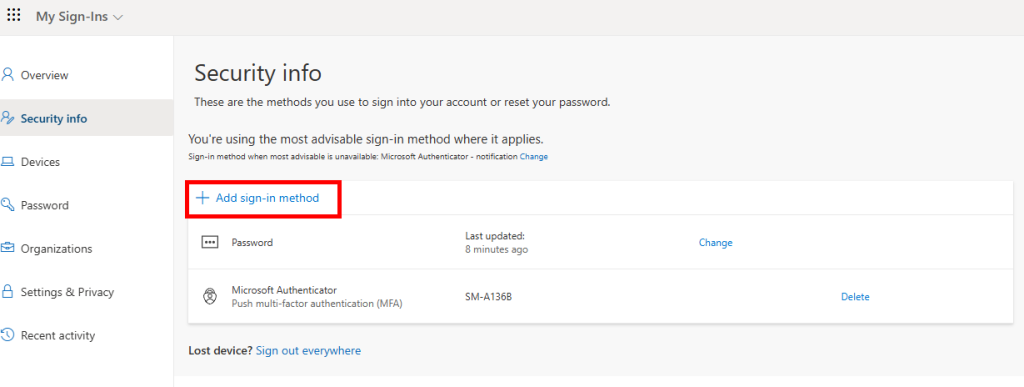Click the Organizations briefcase icon
The image size is (1024, 387).
7,248
